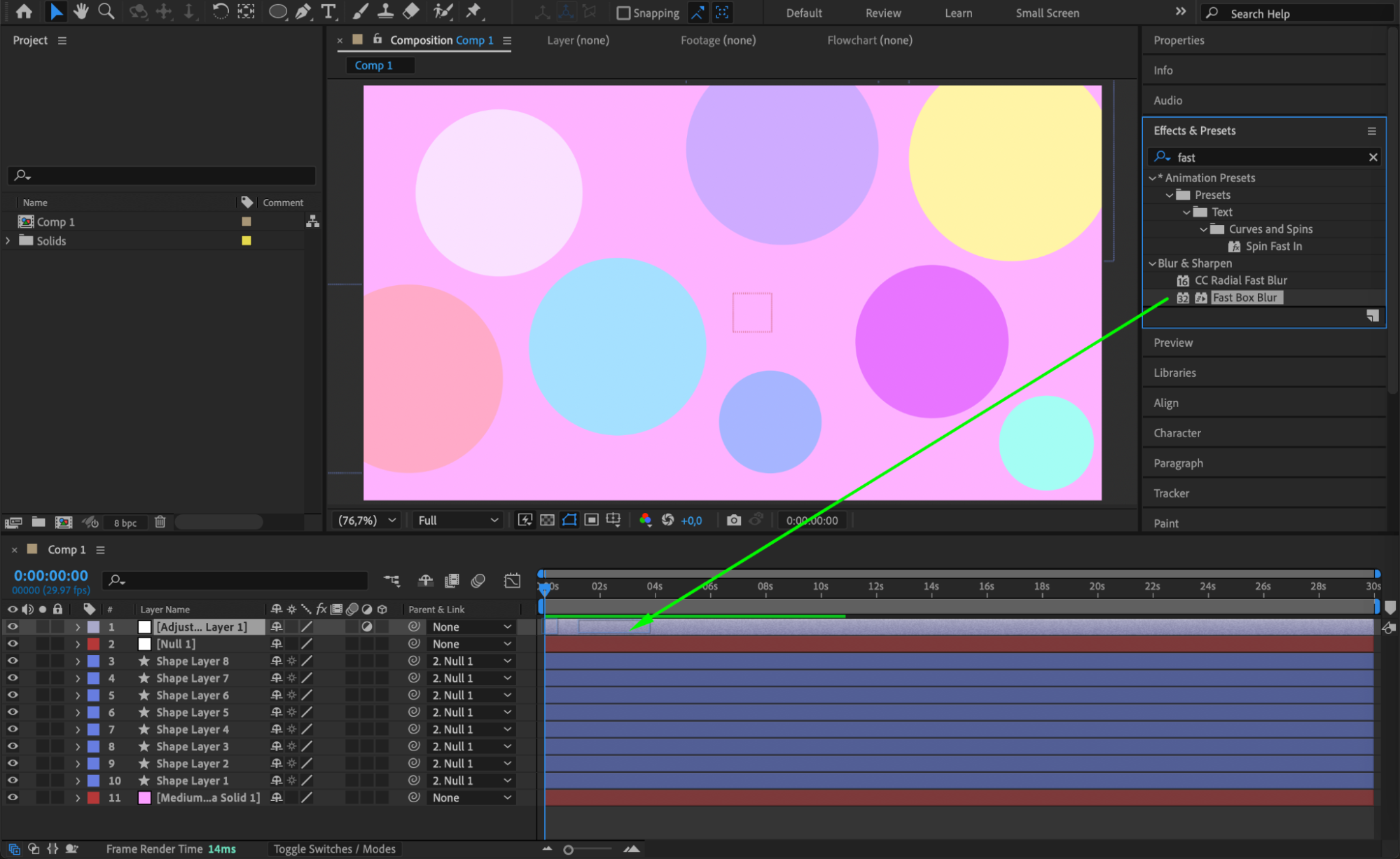The image size is (1400, 859).
Task: Select the Ellipse shape tool
Action: [x=278, y=12]
